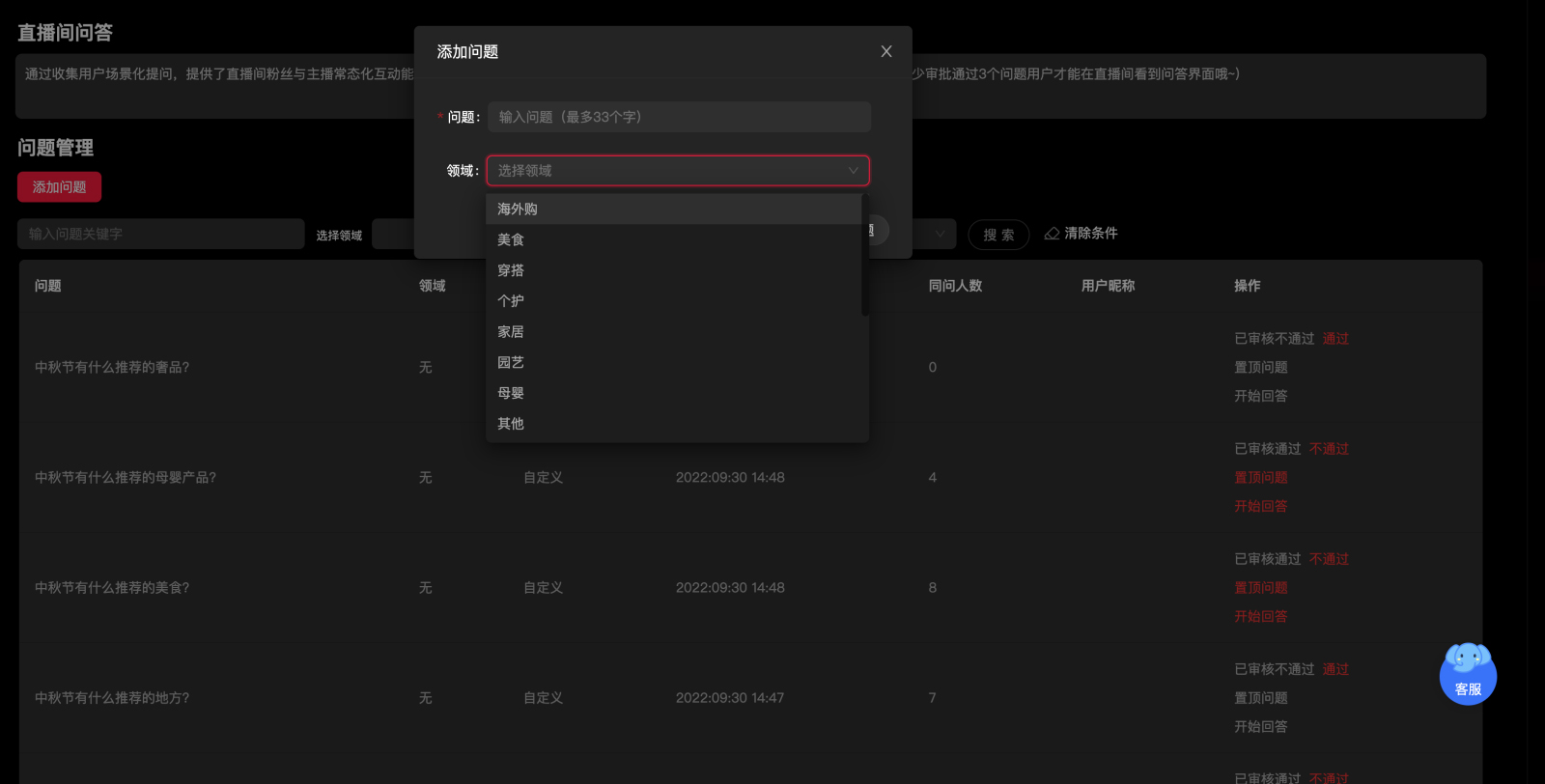
Task: Click the 领域 column header
Action: 433,286
